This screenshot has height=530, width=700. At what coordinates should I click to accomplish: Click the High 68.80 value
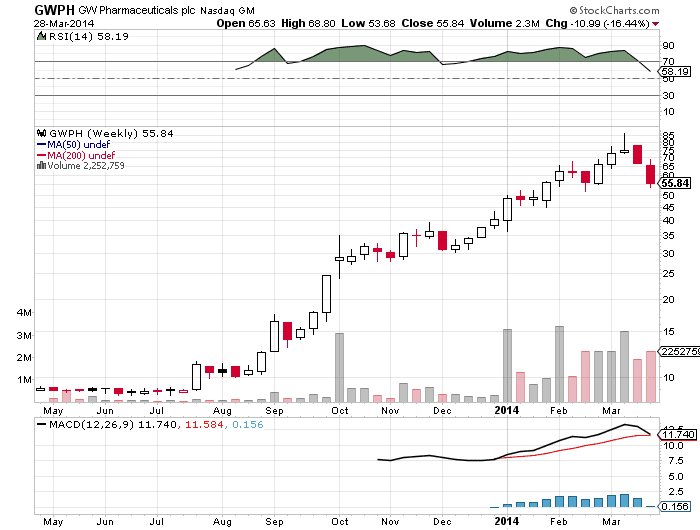point(308,23)
